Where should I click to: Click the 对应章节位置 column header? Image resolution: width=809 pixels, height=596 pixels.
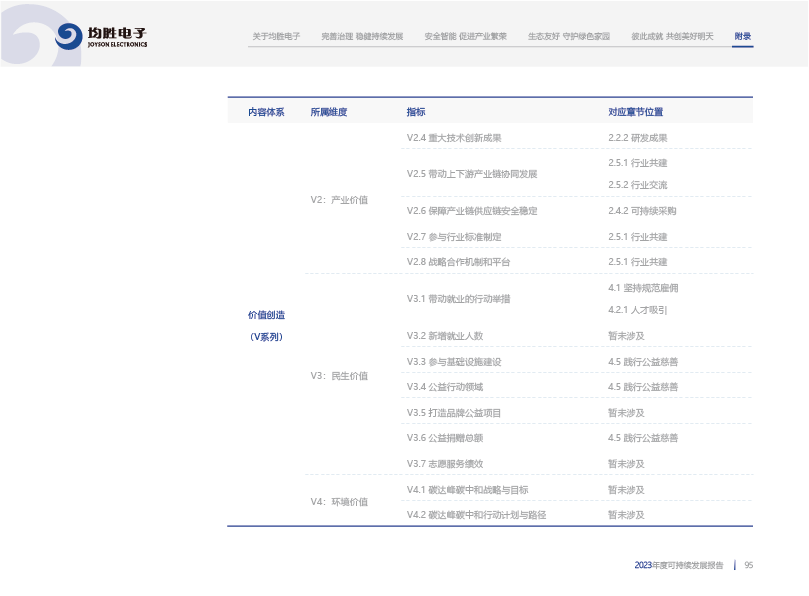[x=635, y=112]
